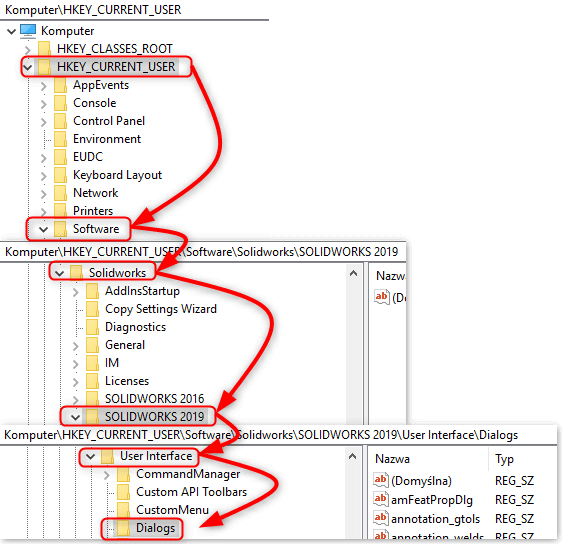
Task: Click the Copy Settings Wizard folder icon
Action: pos(92,309)
